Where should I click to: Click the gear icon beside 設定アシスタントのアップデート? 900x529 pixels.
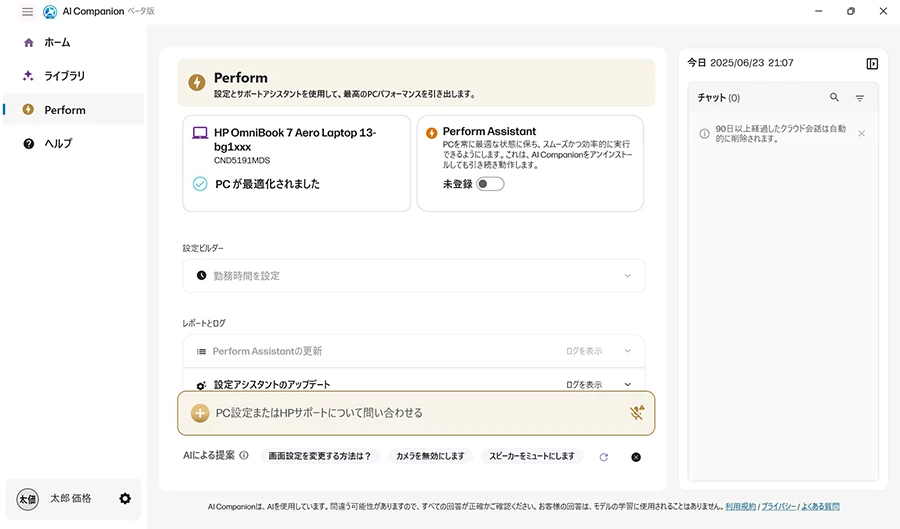point(201,386)
